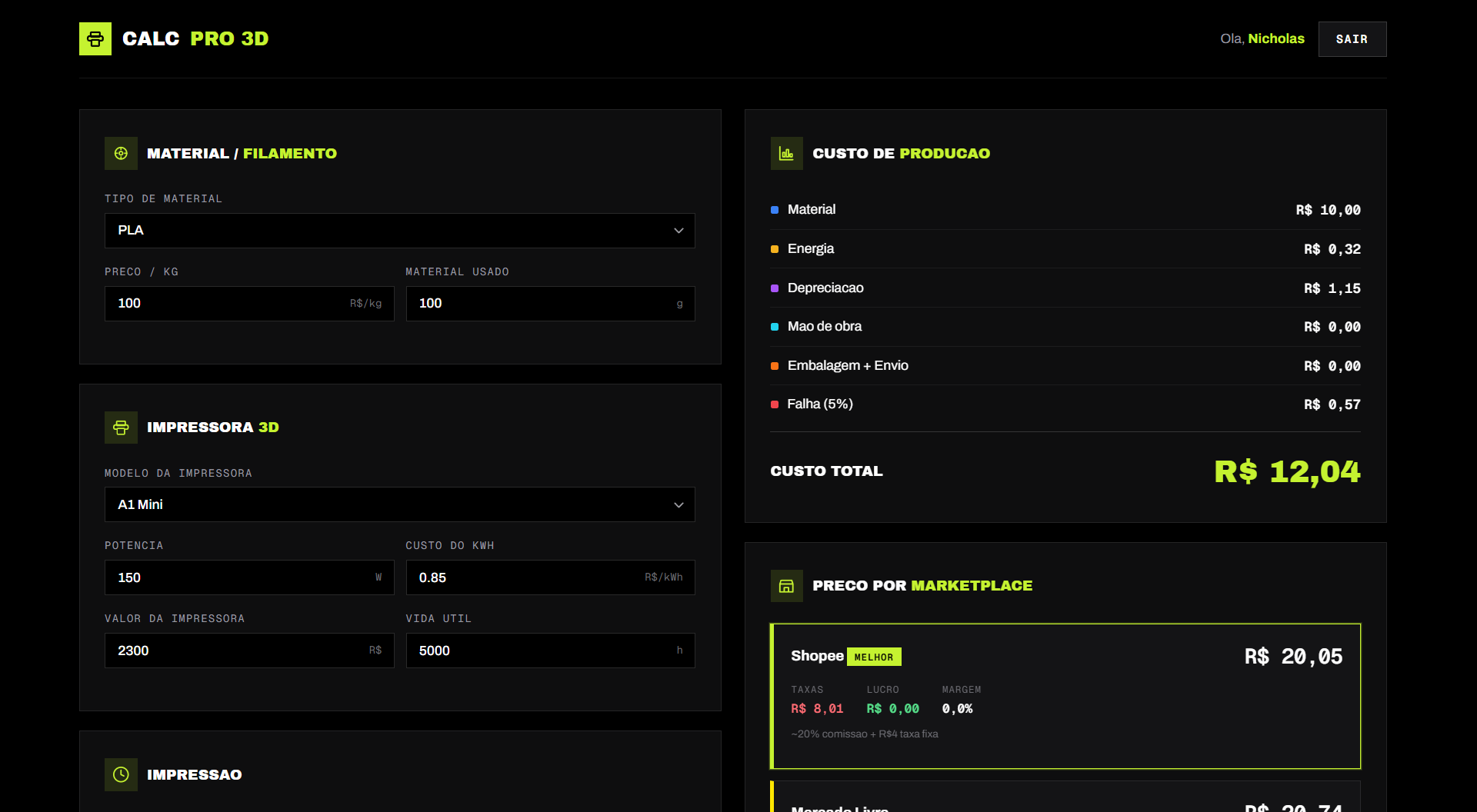Viewport: 1477px width, 812px height.
Task: Click the orange Embalagem + Envio color dot
Action: tap(775, 366)
